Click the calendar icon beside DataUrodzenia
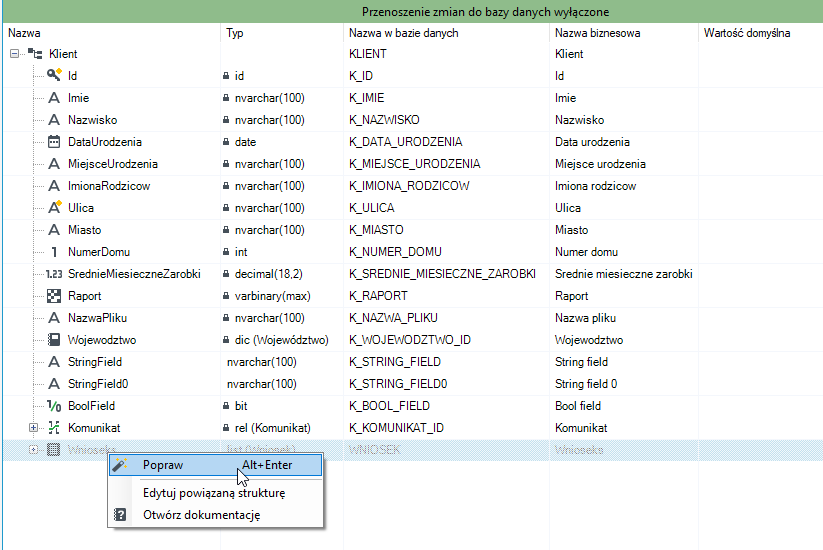Screen dimensions: 823x550 coord(54,142)
